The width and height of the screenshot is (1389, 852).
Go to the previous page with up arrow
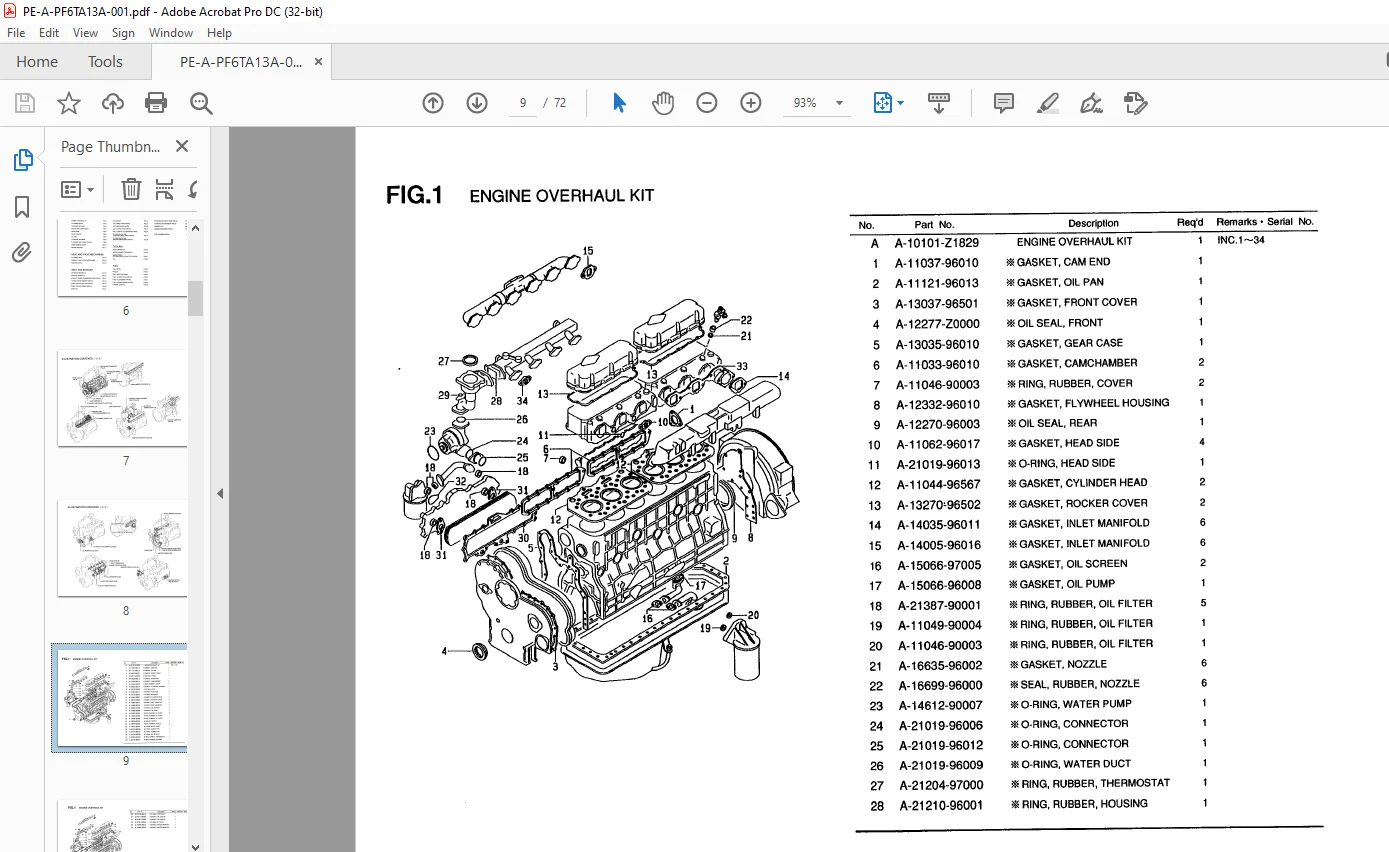point(433,103)
